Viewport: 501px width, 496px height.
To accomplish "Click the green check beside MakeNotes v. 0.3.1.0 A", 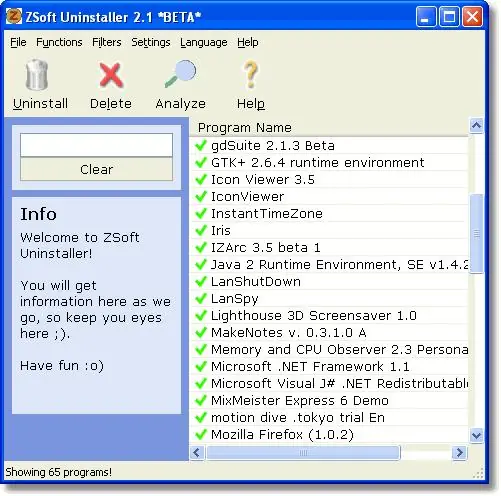I will click(x=201, y=333).
